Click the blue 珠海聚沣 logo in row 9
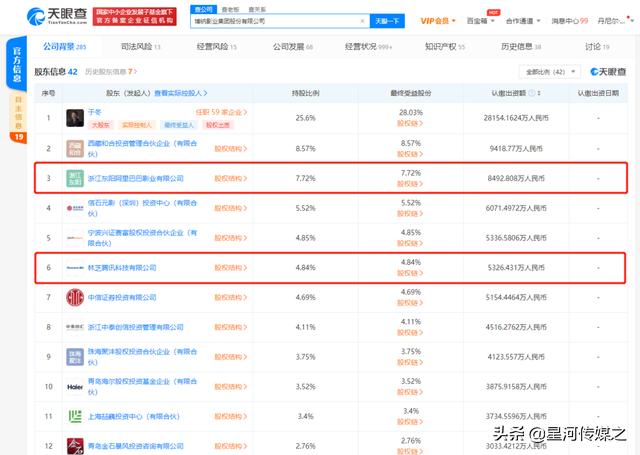Screen dimensions: 640x455 (75, 357)
